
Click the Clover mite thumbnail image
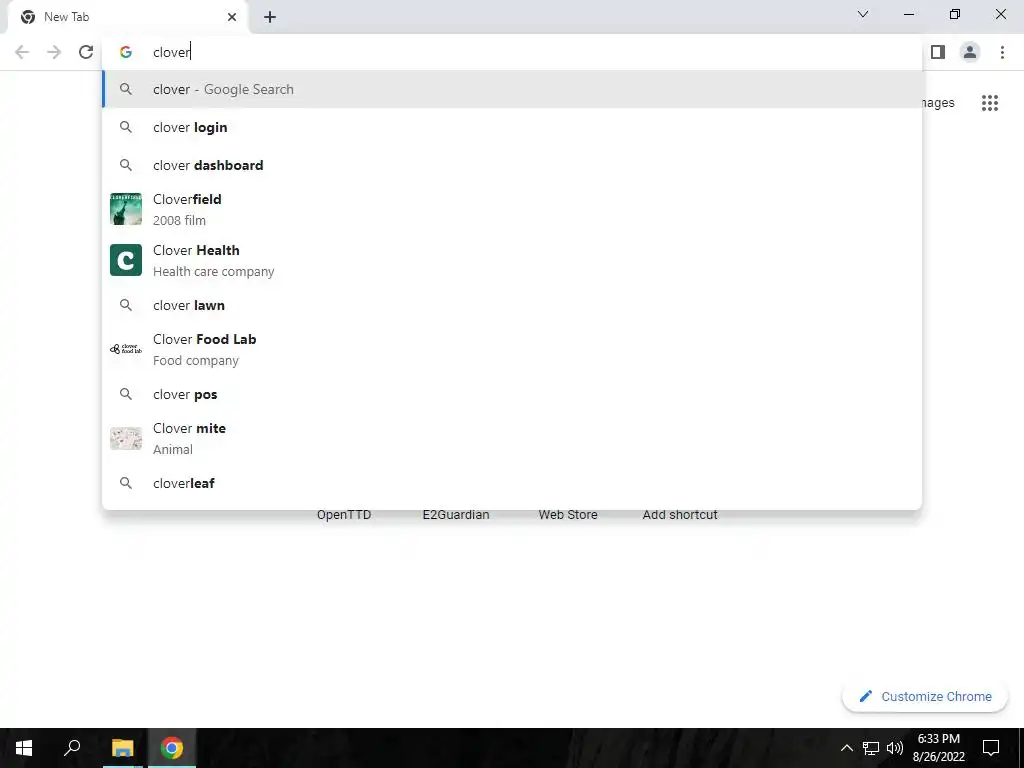[x=126, y=438]
